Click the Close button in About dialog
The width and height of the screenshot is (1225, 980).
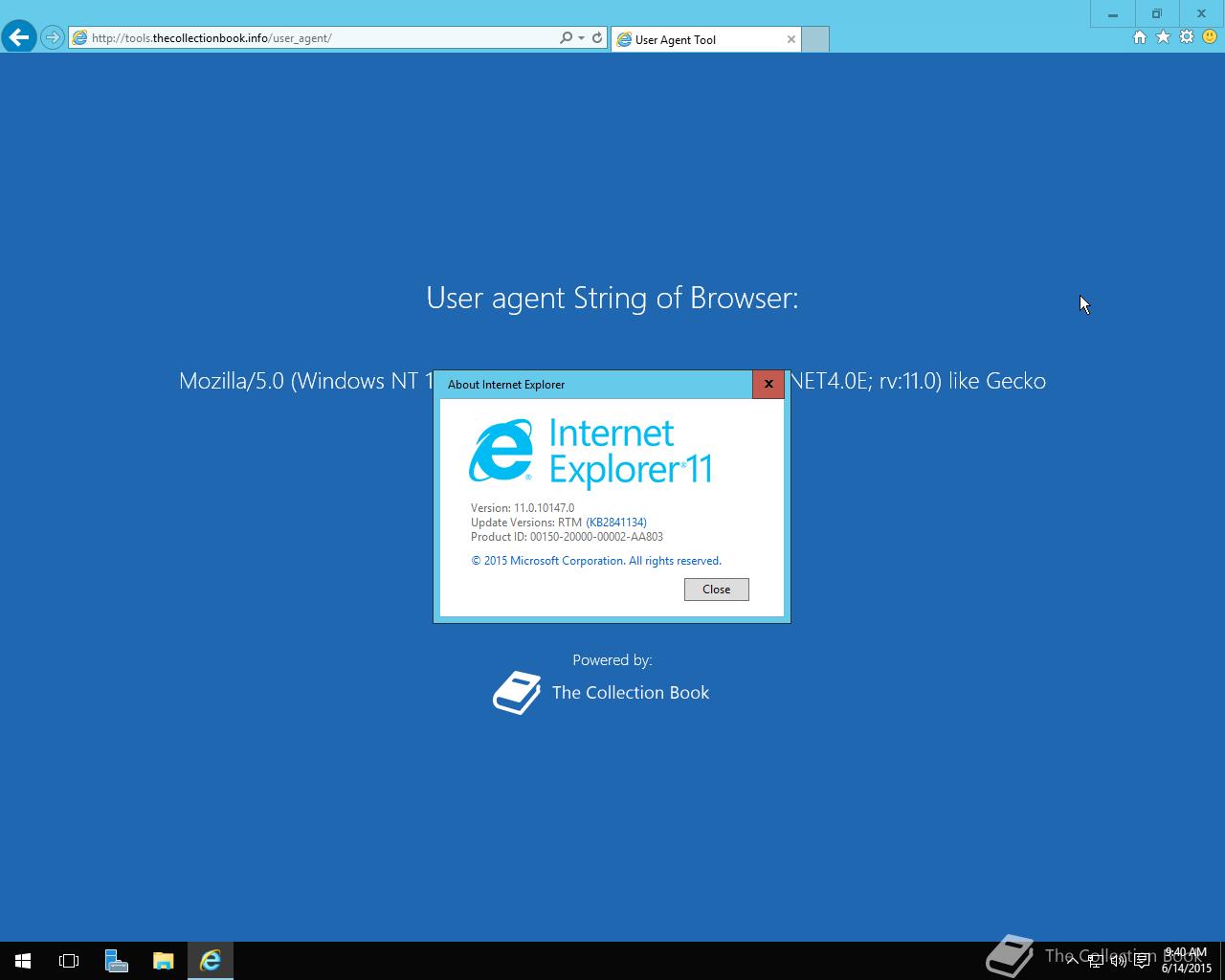coord(717,590)
